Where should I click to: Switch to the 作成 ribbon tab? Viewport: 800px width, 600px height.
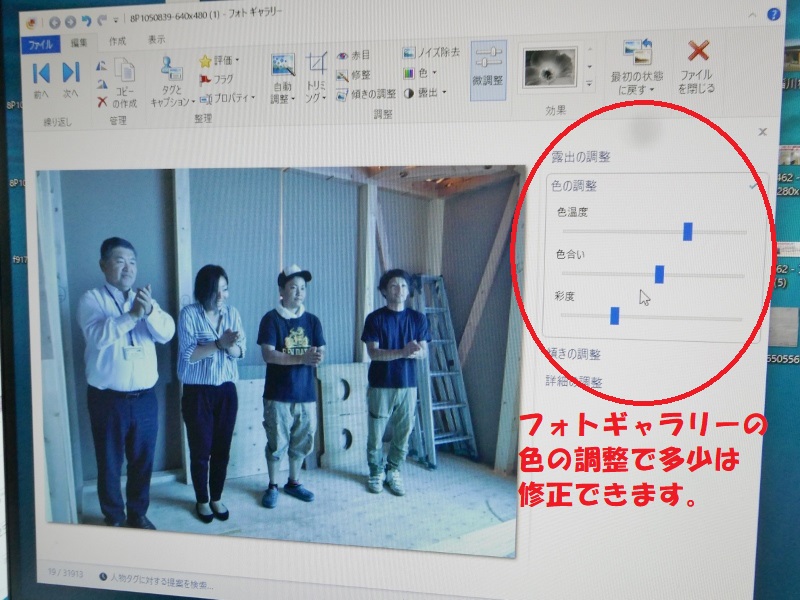[117, 41]
